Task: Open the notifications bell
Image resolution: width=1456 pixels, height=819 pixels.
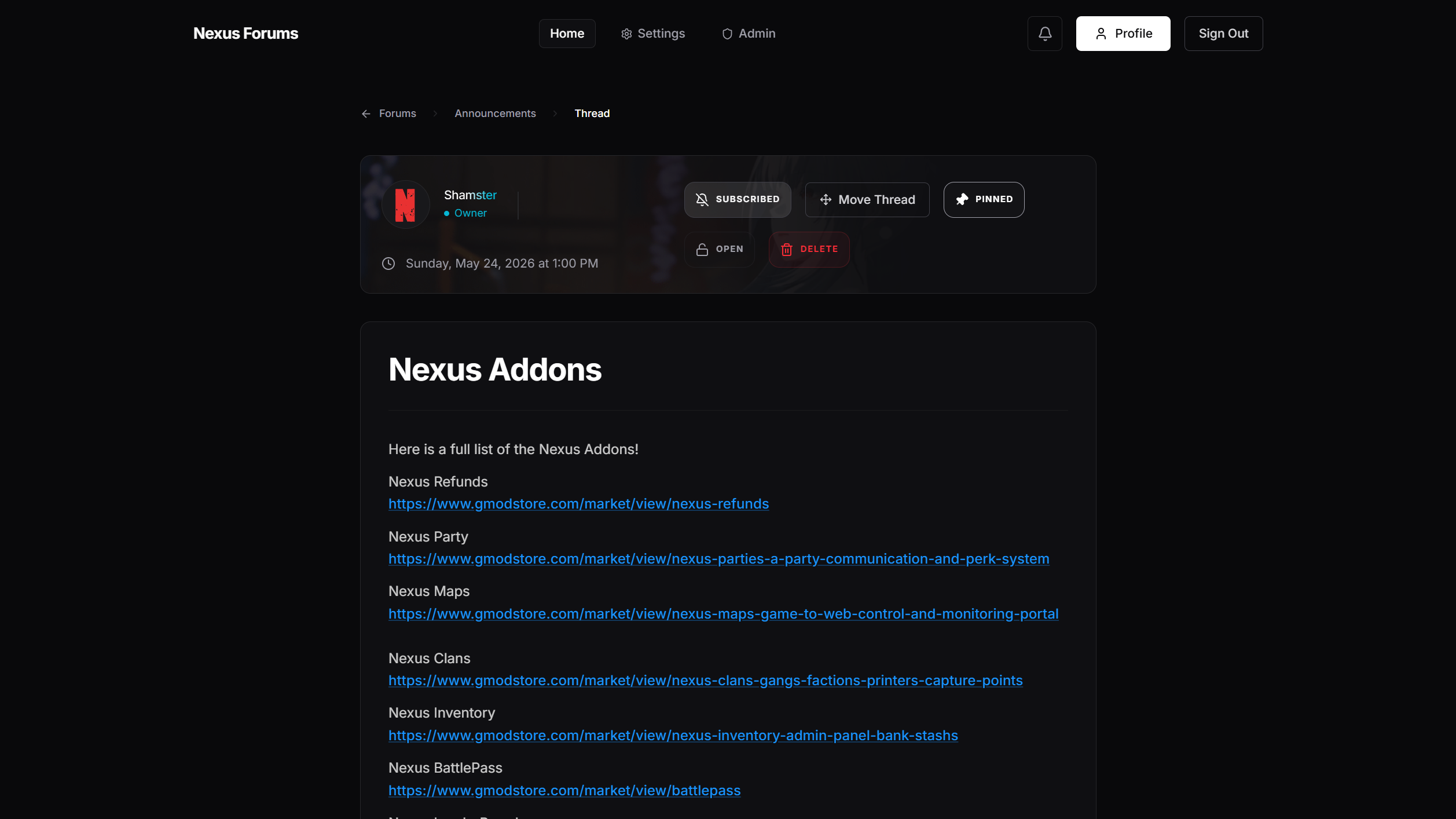Action: point(1044,34)
